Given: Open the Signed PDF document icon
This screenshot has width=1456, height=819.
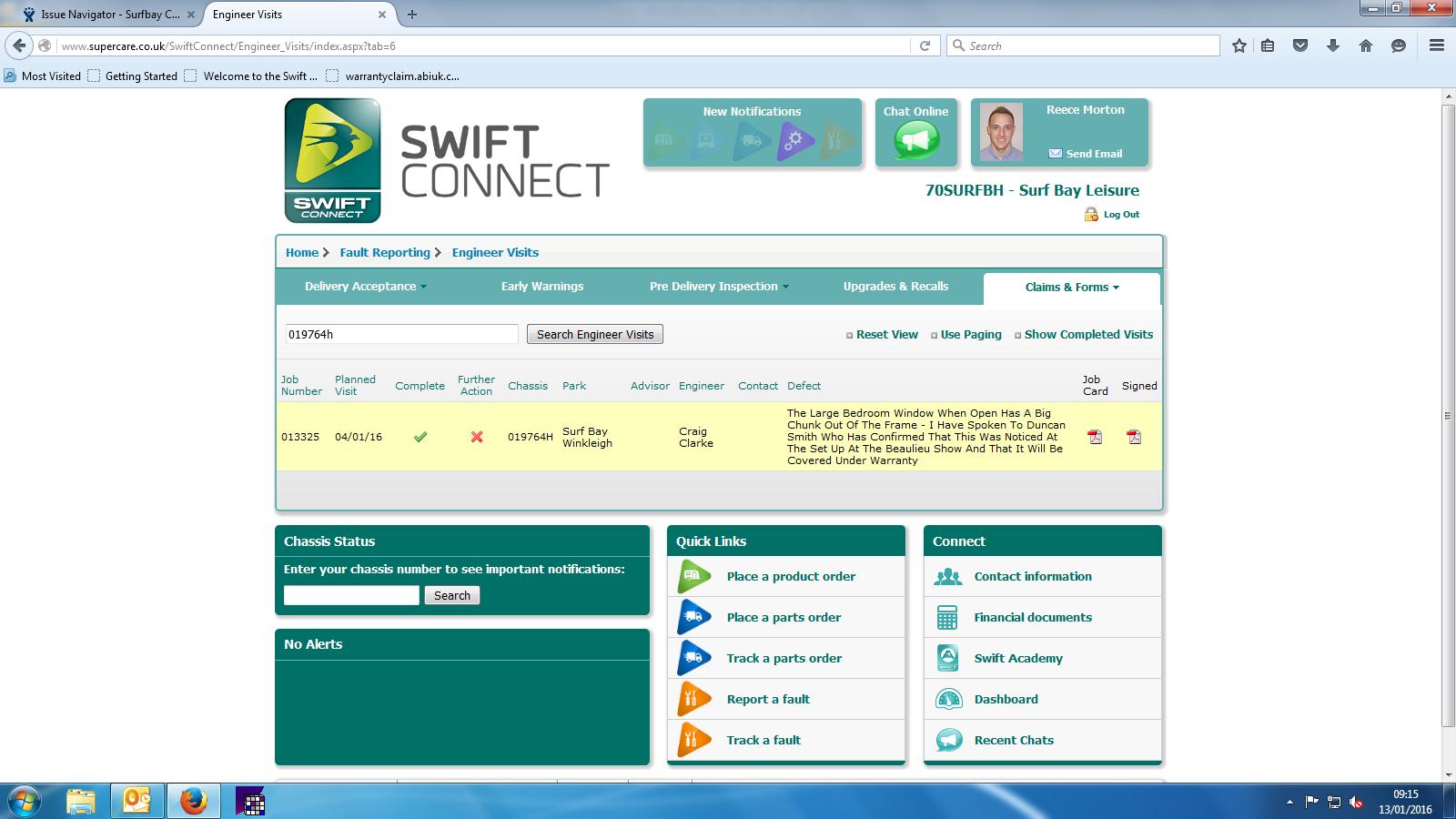Looking at the screenshot, I should tap(1134, 437).
